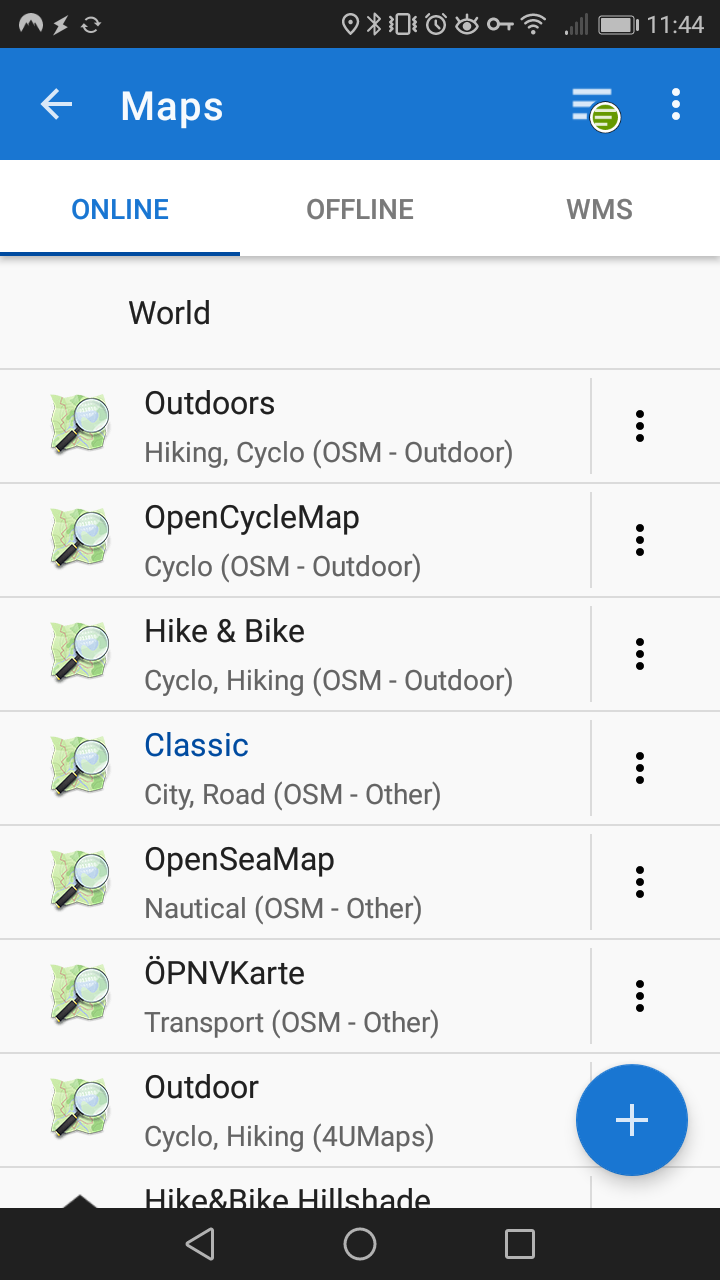Viewport: 720px width, 1280px height.
Task: Show more options for OpenSeaMap
Action: [x=640, y=882]
